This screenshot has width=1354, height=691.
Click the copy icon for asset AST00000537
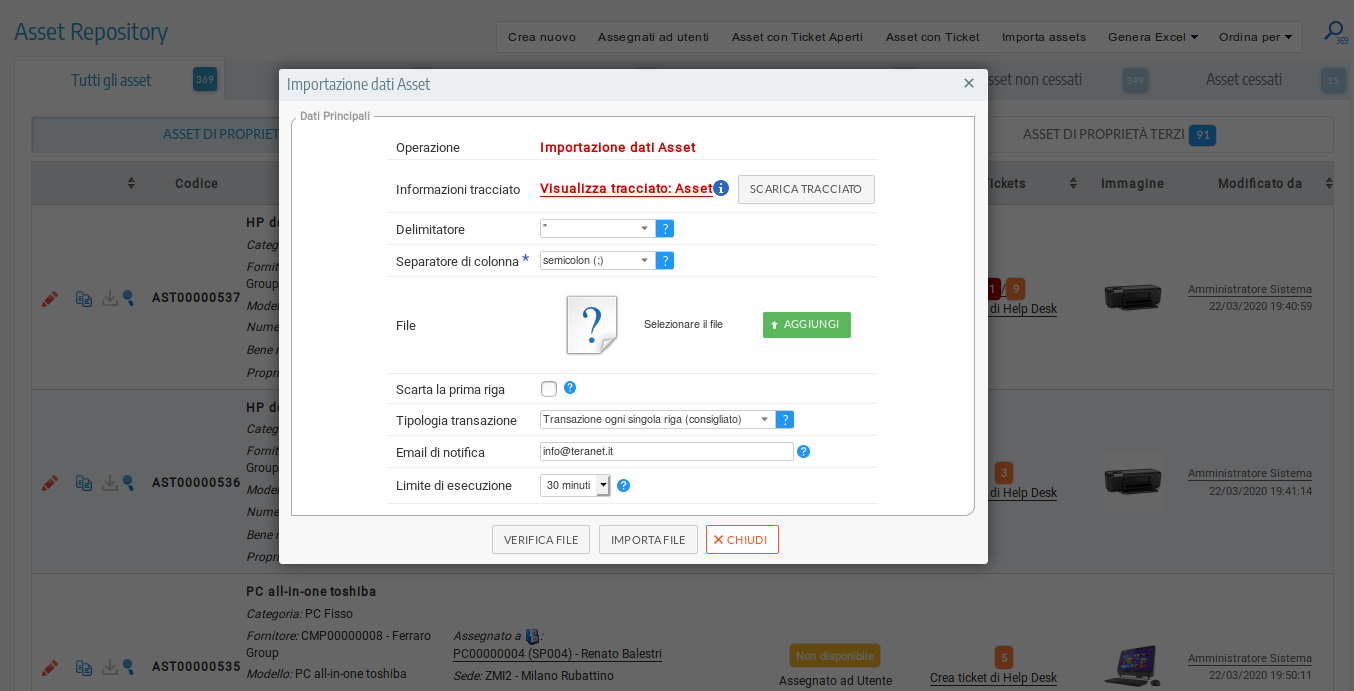point(84,299)
